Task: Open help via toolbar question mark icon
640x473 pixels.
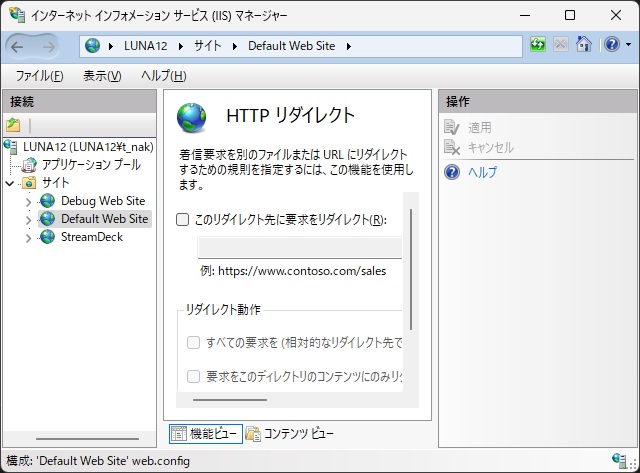Action: [x=611, y=44]
